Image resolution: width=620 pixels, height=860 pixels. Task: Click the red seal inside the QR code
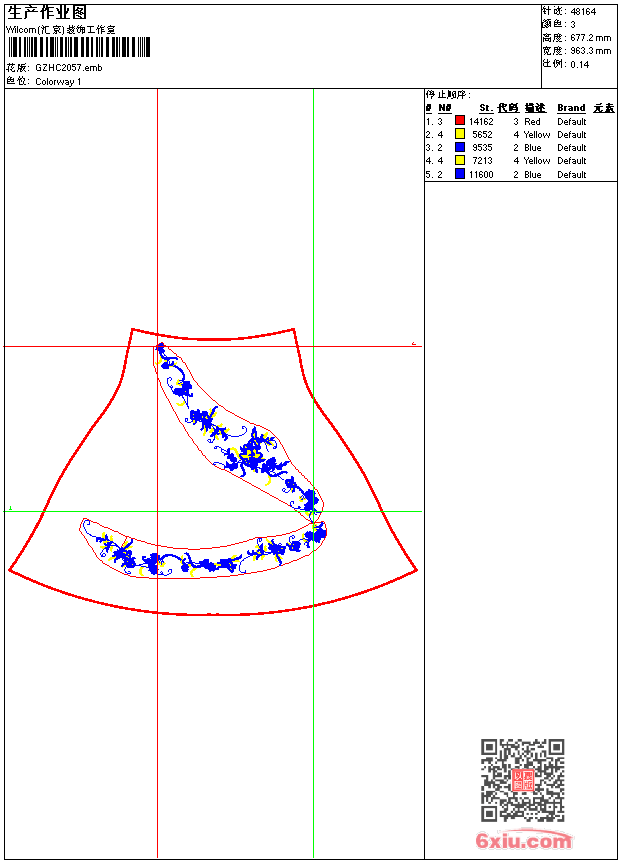(523, 780)
